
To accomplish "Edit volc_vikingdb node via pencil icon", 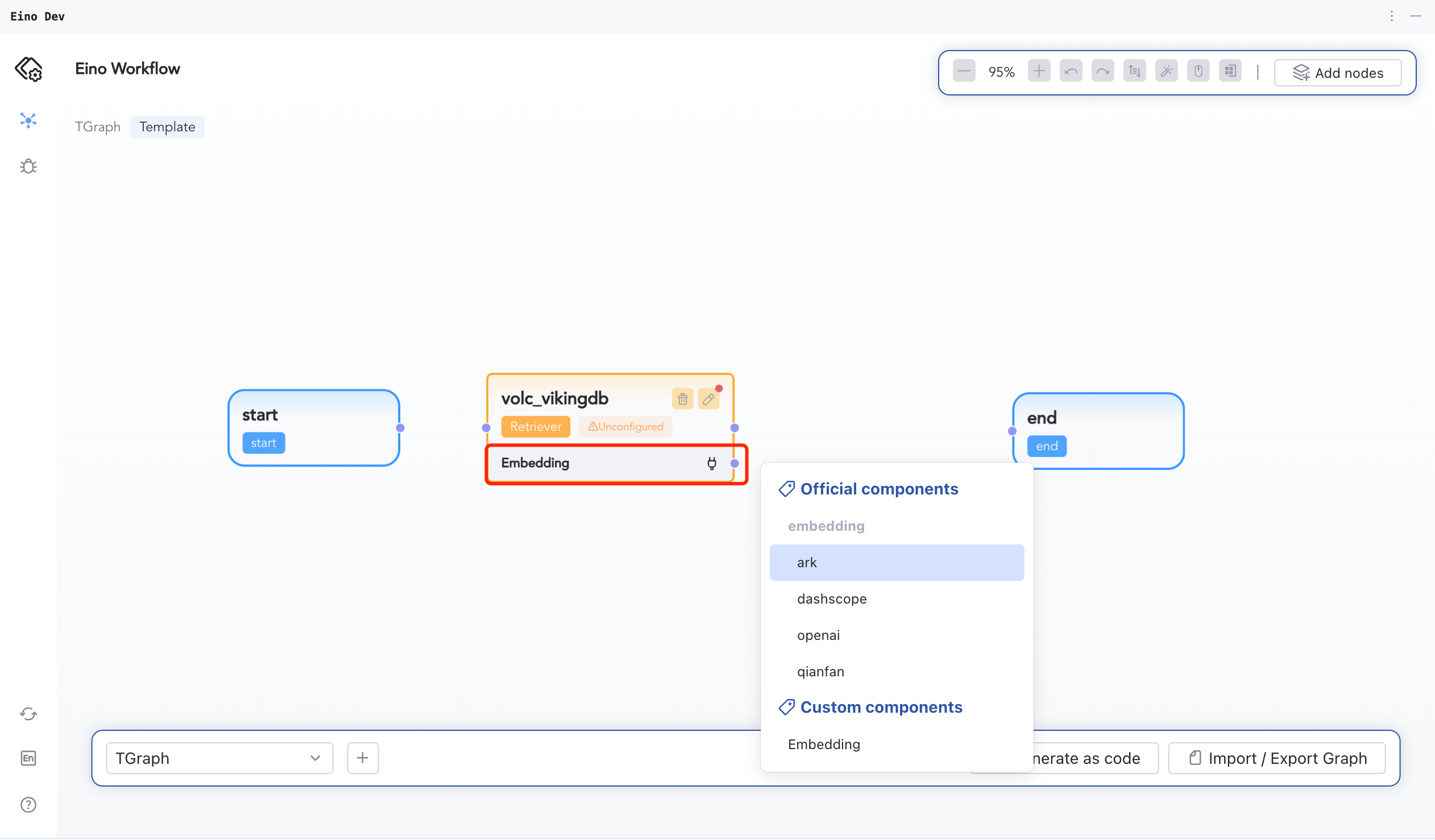I will (708, 400).
